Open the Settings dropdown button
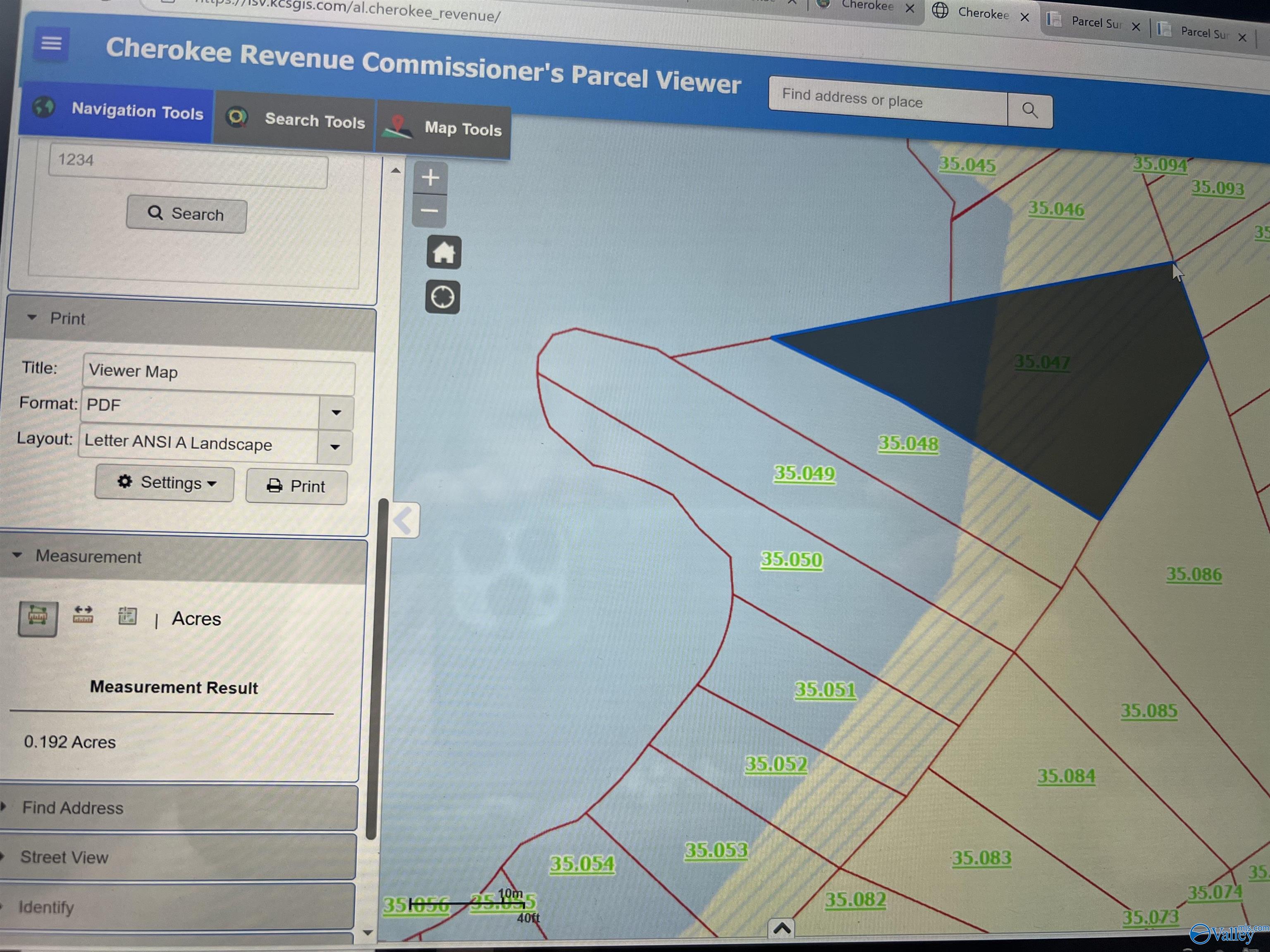 165,484
